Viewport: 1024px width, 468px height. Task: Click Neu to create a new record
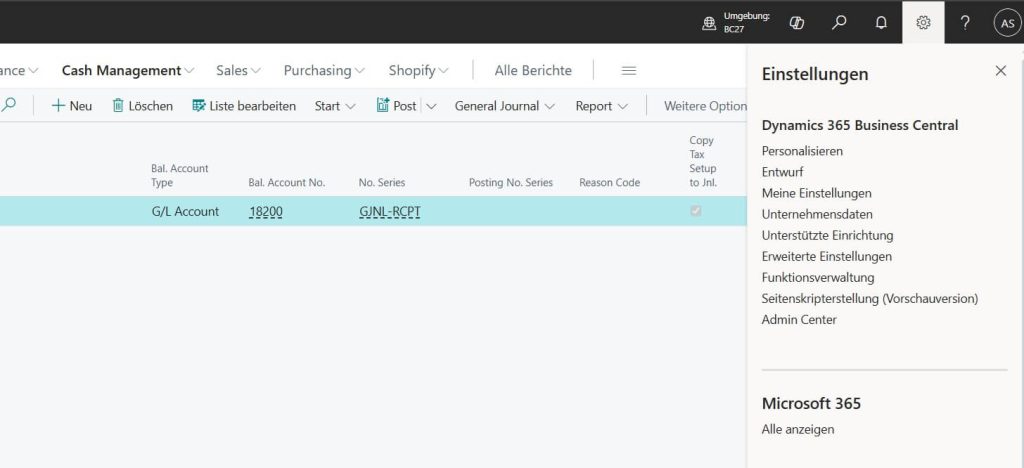pos(72,106)
